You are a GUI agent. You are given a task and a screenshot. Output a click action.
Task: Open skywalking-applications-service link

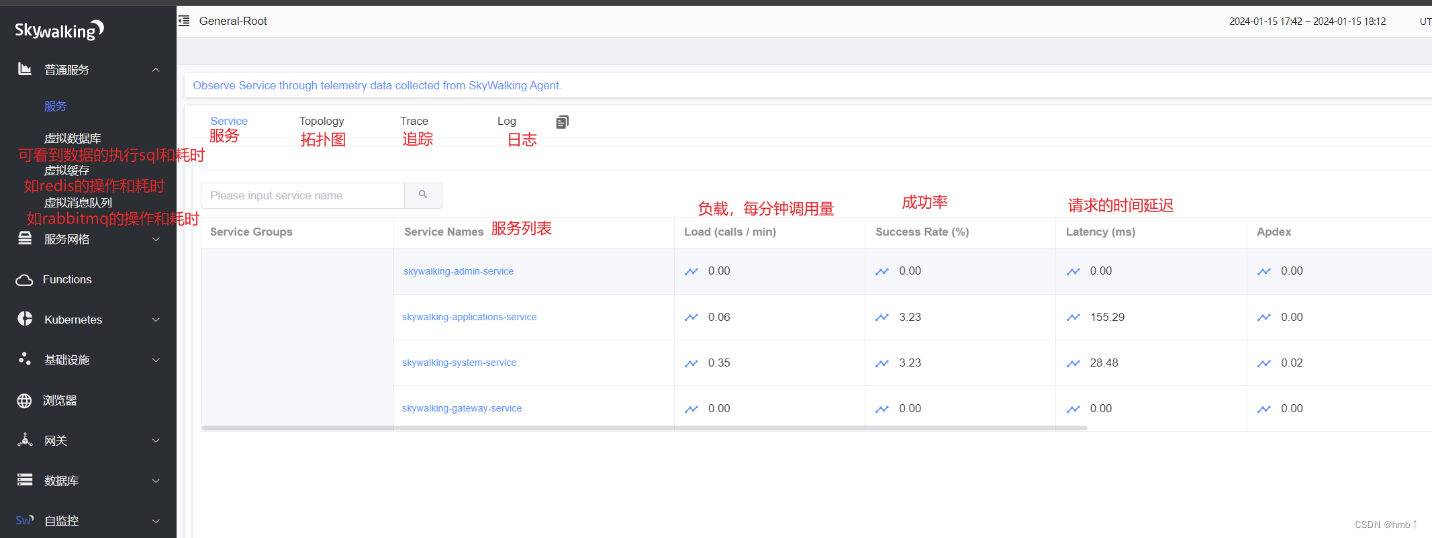tap(469, 317)
